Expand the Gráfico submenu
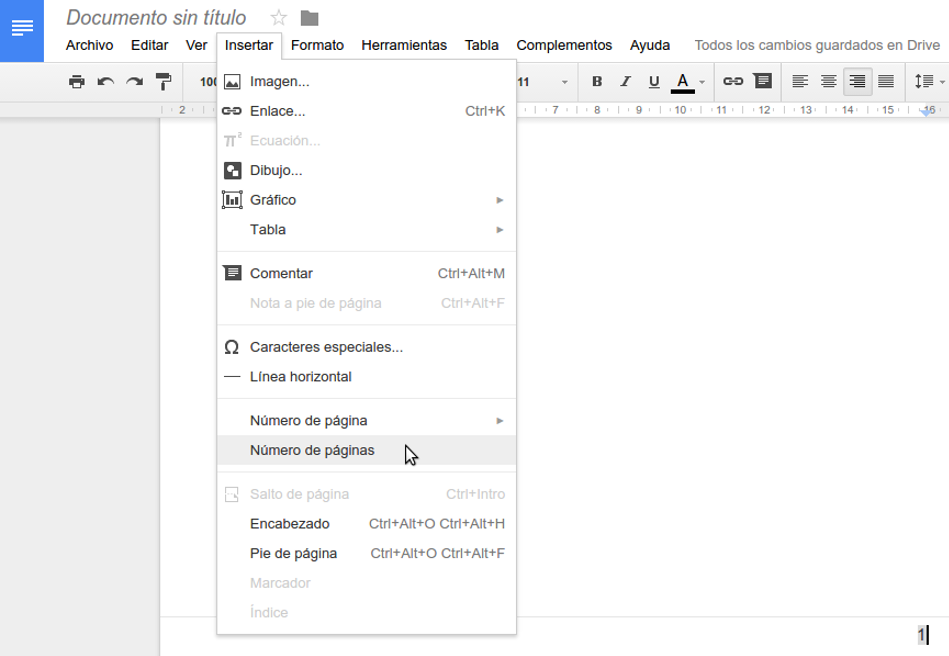 366,200
